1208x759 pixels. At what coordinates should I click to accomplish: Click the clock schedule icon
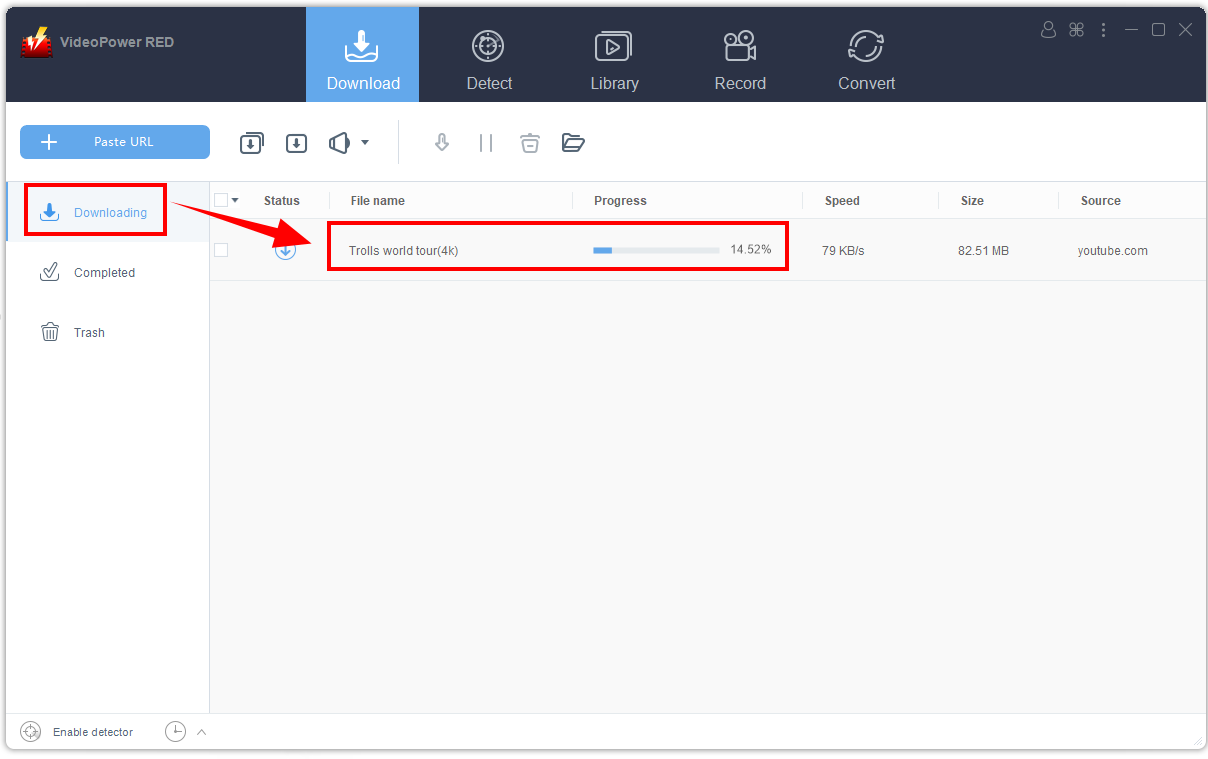tap(175, 732)
